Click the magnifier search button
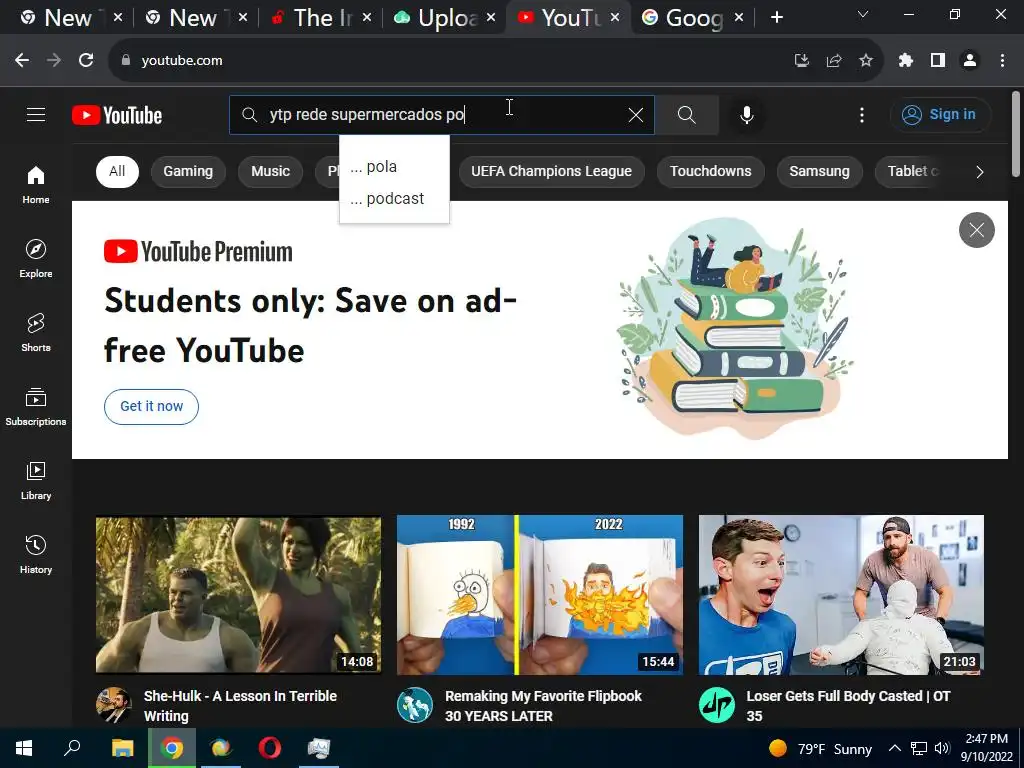 tap(686, 115)
